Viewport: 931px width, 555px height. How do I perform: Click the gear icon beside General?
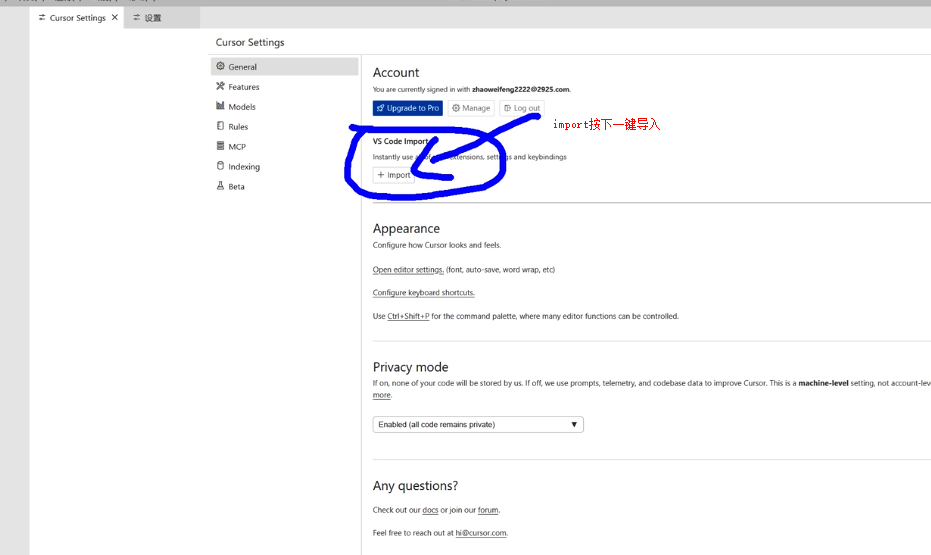pos(220,66)
